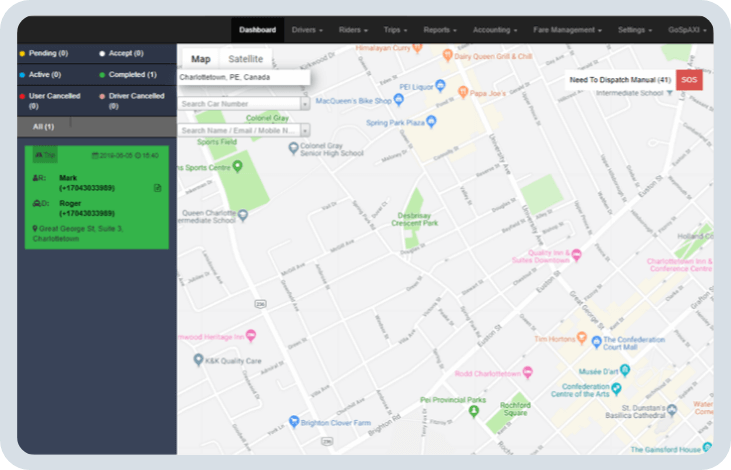Click the Quality Inn & Suites Downtown pin
Viewport: 731px width, 470px height.
[x=577, y=255]
